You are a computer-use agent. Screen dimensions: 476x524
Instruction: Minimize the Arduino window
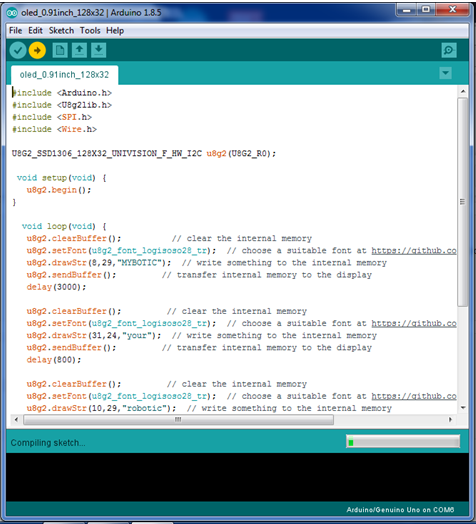coord(406,10)
